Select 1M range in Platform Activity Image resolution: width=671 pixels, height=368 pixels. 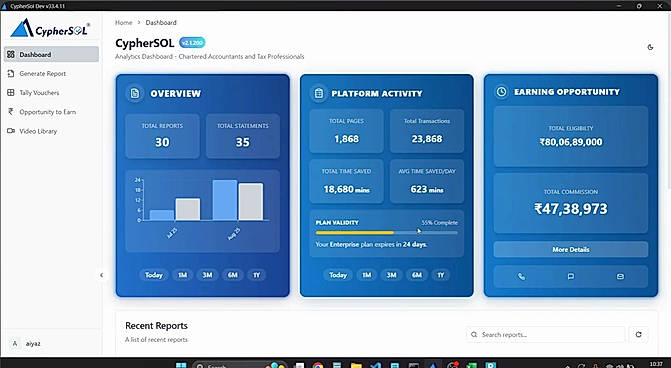pos(367,275)
